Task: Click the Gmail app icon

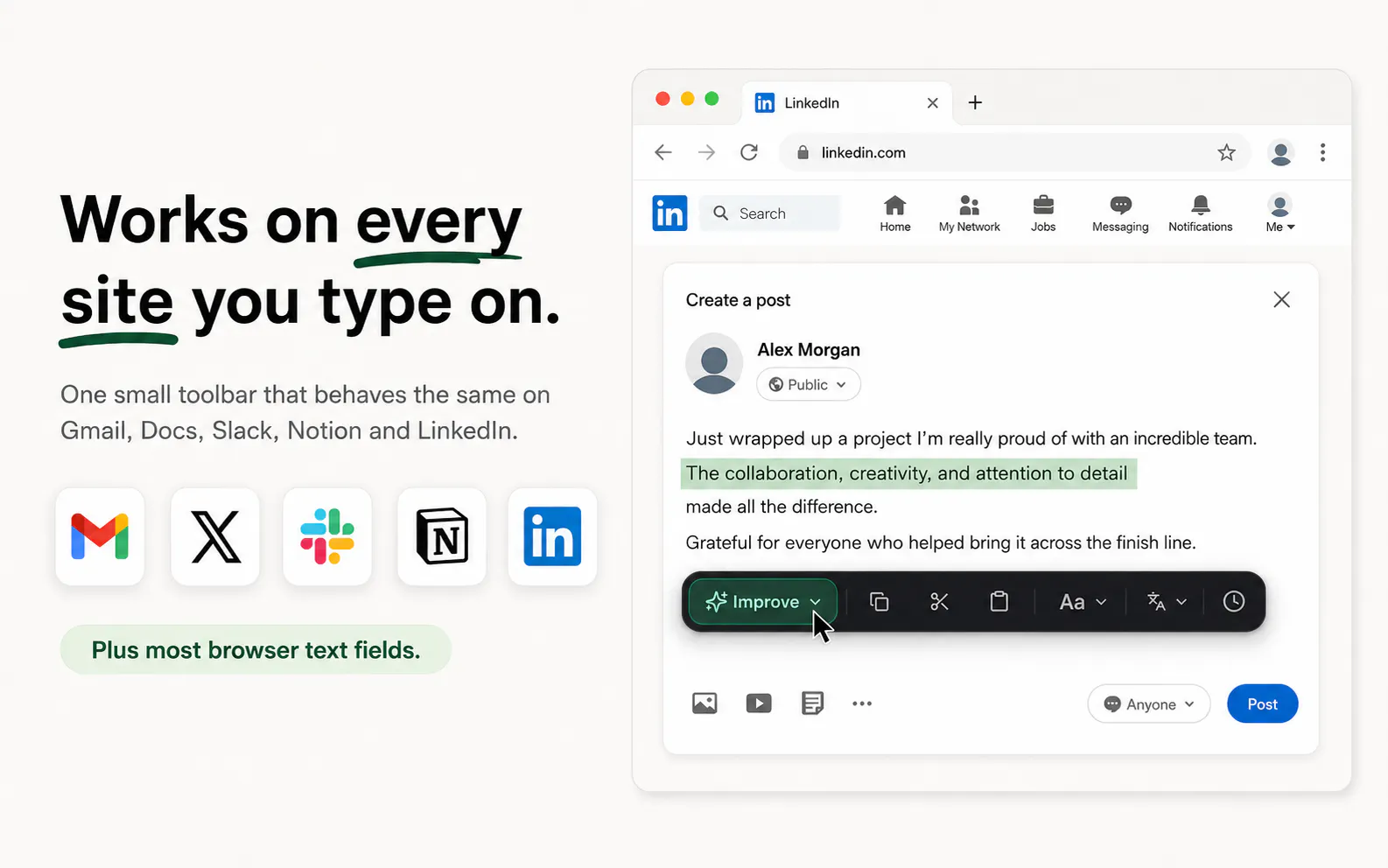Action: click(x=100, y=536)
